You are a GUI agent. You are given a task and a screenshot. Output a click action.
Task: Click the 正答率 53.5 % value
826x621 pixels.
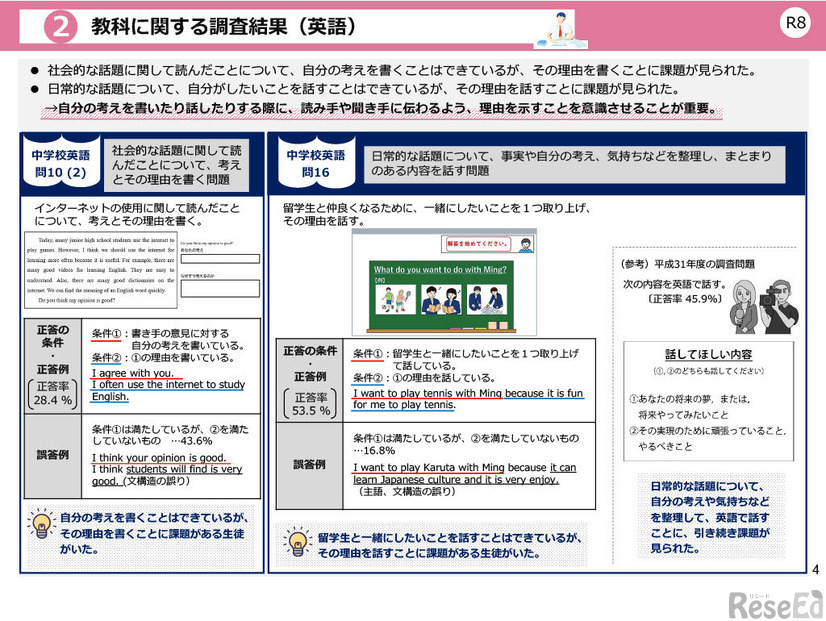click(x=311, y=405)
